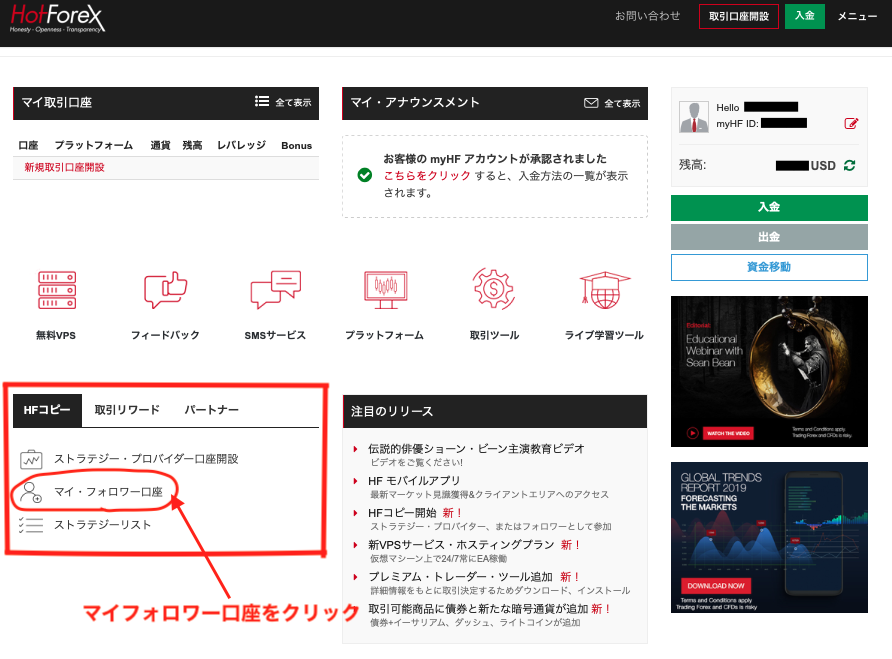Open the free VPS server icon
The height and width of the screenshot is (659, 892).
57,290
